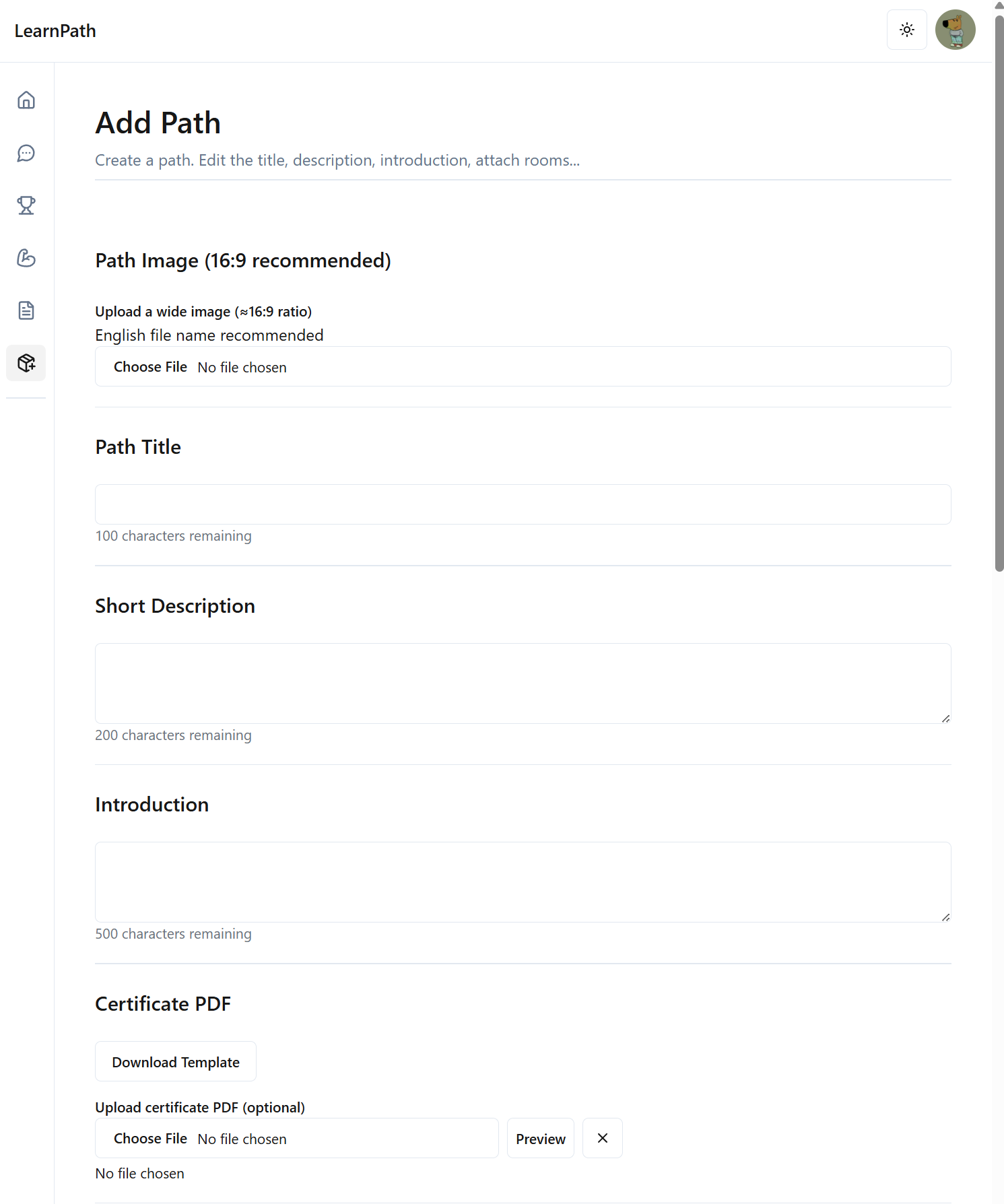Toggle the light/dark theme sun button
This screenshot has height=1204, width=1004.
point(907,30)
